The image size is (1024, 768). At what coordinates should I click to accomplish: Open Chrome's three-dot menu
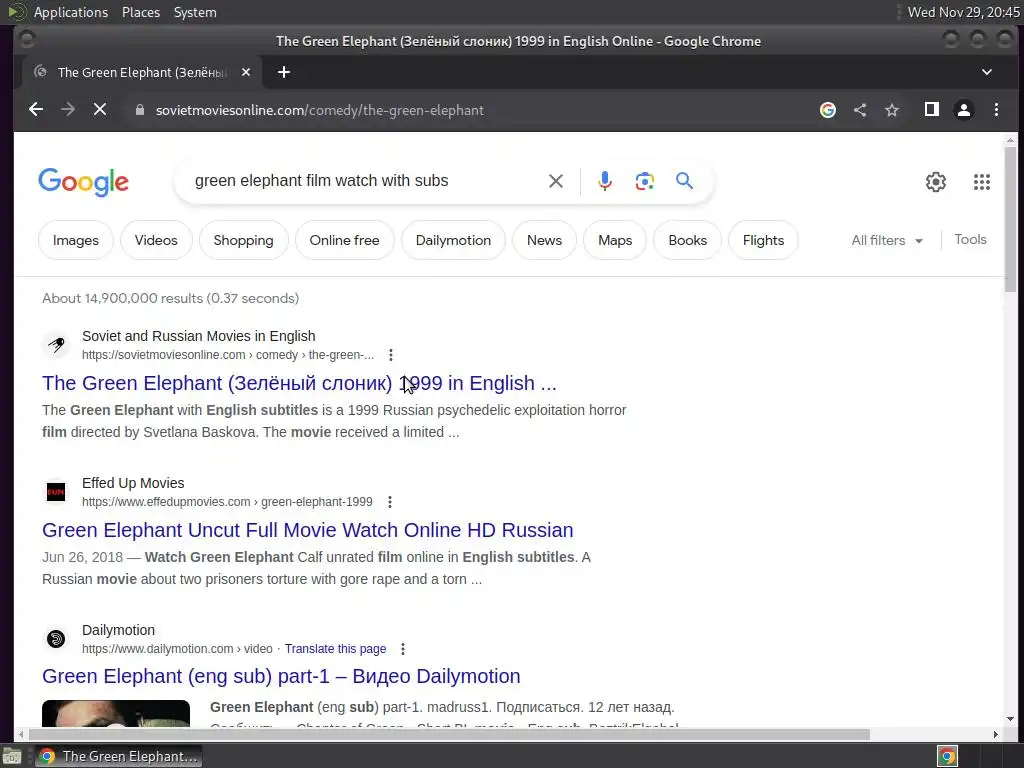click(x=996, y=110)
